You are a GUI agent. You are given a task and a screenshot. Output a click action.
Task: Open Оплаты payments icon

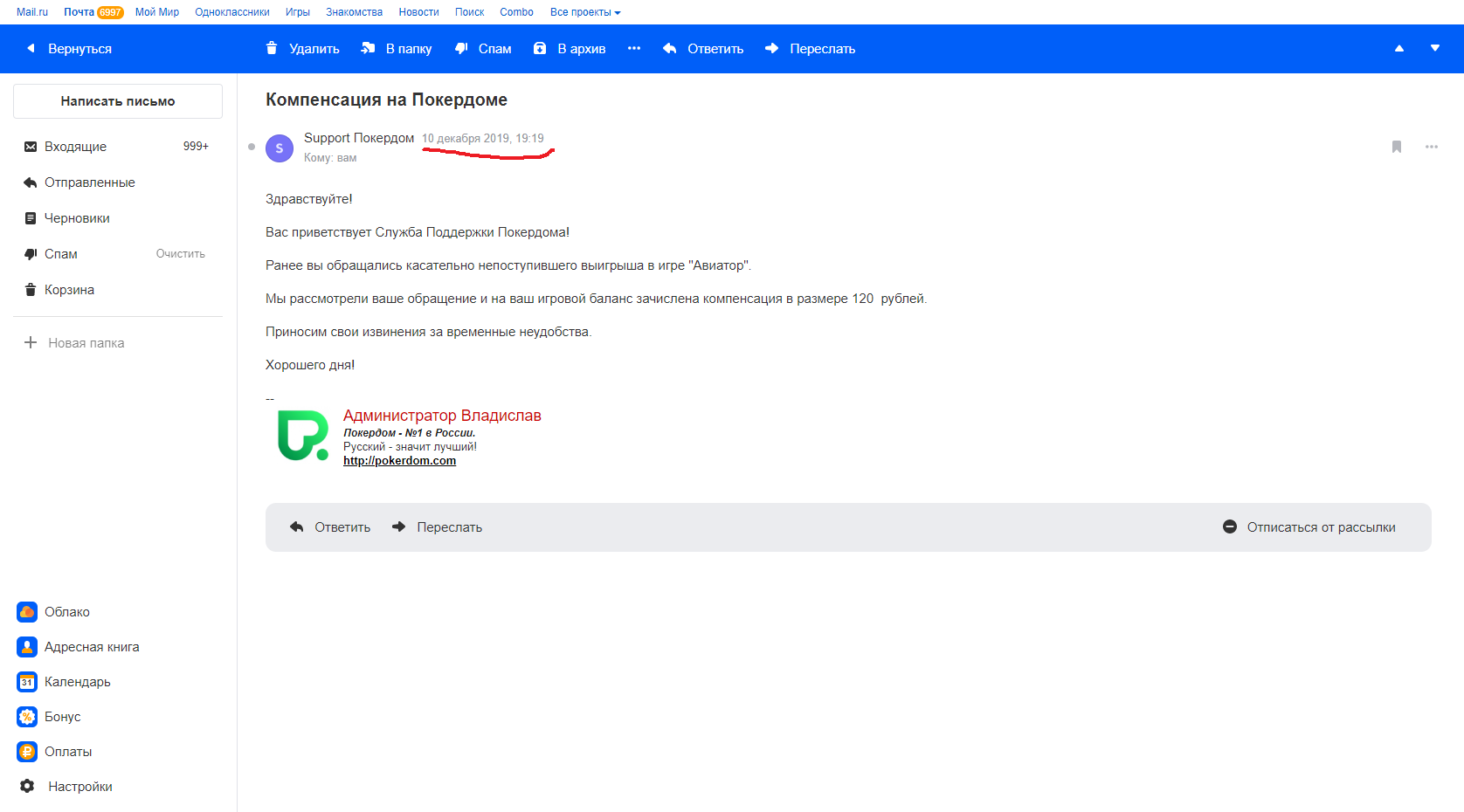coord(27,752)
